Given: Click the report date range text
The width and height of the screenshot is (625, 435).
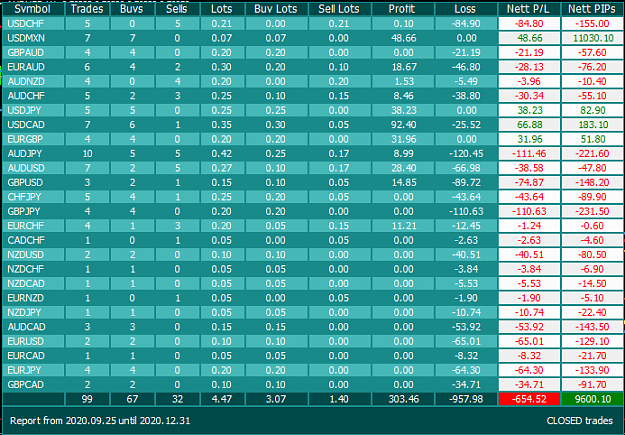Looking at the screenshot, I should (x=100, y=421).
